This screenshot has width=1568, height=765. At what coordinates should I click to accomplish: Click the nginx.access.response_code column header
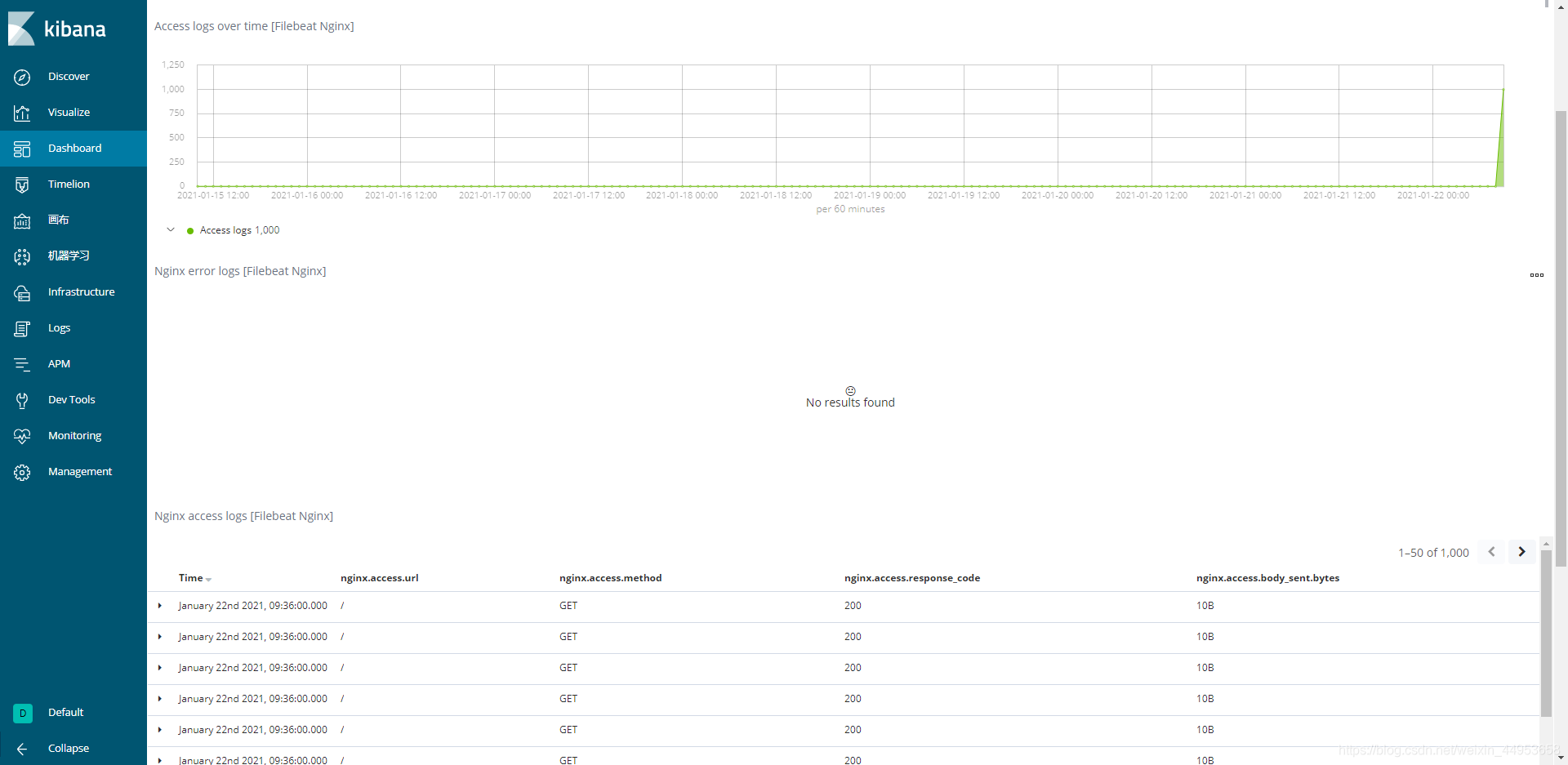[x=912, y=578]
